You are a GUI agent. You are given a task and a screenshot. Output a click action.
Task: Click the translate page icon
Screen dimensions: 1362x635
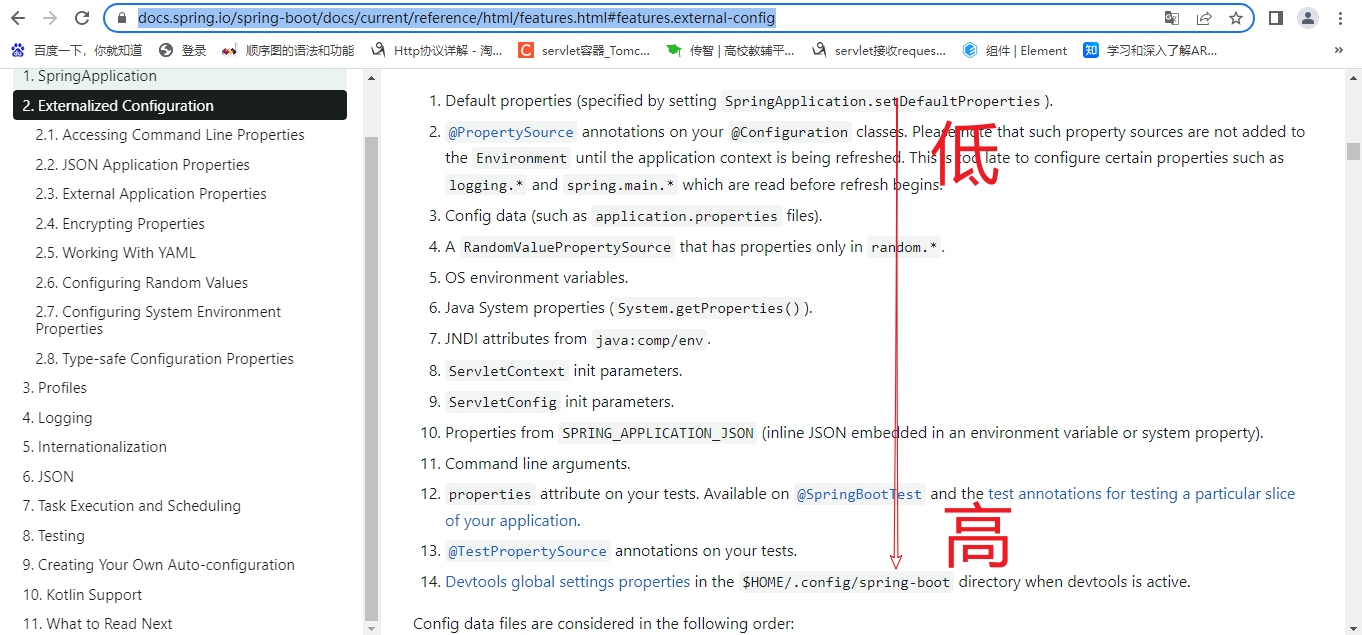pos(1172,18)
